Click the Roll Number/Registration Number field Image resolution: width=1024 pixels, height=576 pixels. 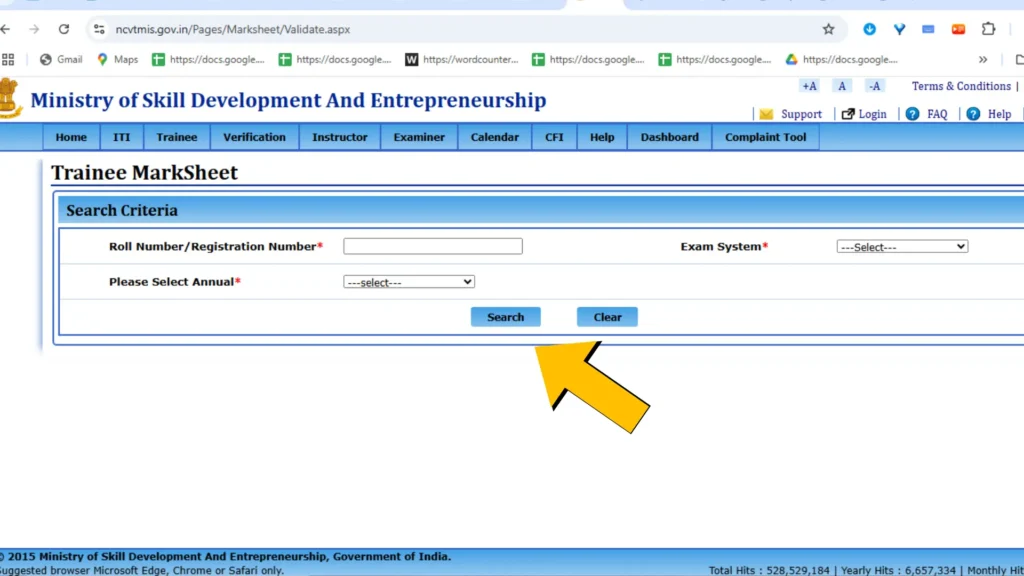[x=432, y=246]
